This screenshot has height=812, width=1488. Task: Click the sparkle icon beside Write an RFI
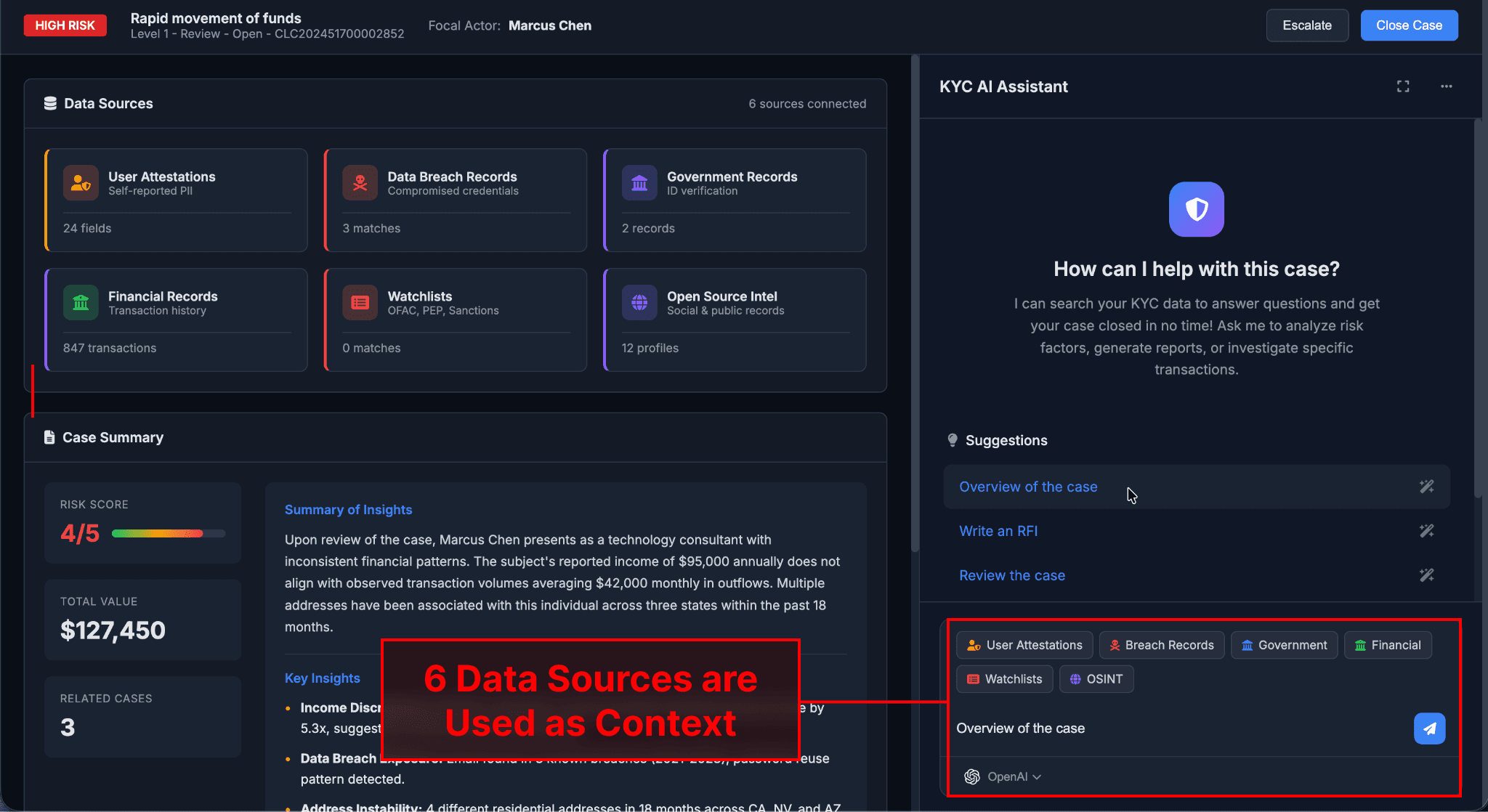point(1426,531)
